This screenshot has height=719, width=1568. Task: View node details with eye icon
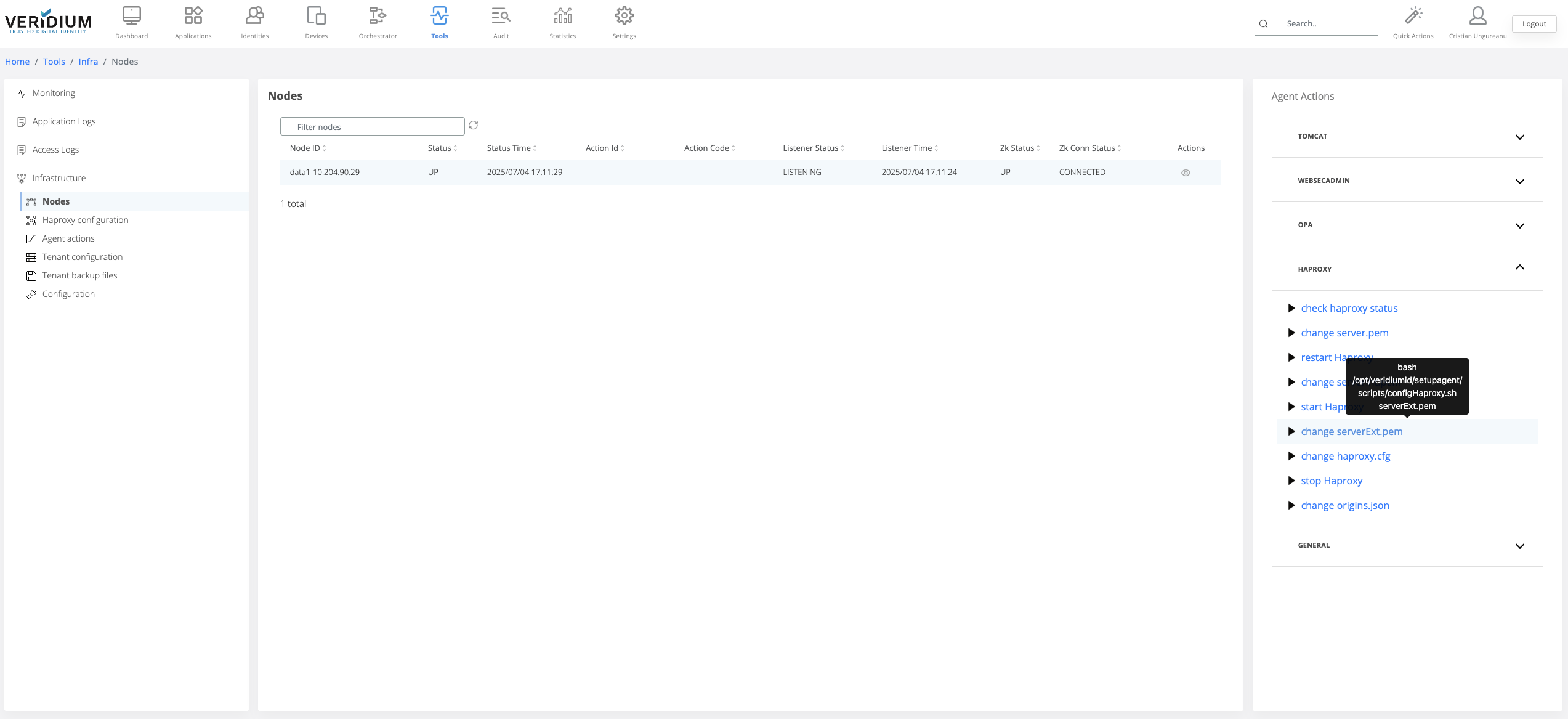1186,173
